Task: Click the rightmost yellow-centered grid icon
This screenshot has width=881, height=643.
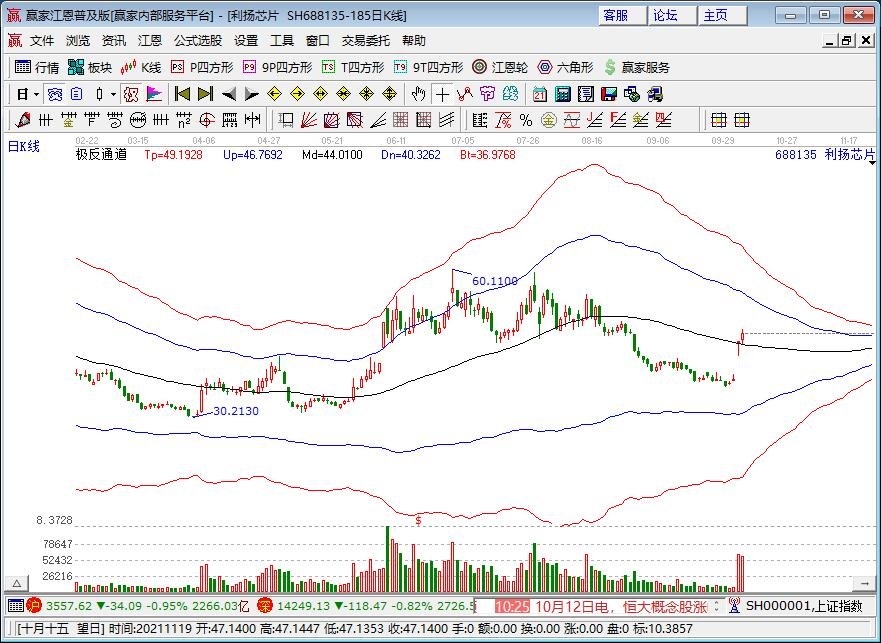Action: click(742, 120)
